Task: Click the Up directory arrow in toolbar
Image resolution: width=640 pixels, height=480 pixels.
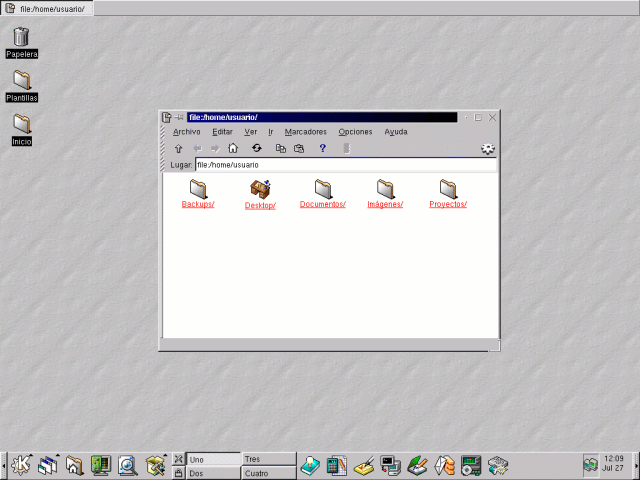Action: 178,148
